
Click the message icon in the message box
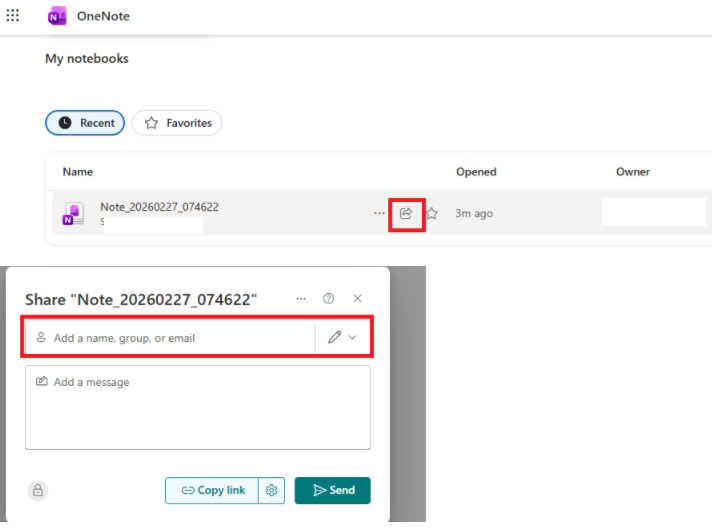click(41, 381)
